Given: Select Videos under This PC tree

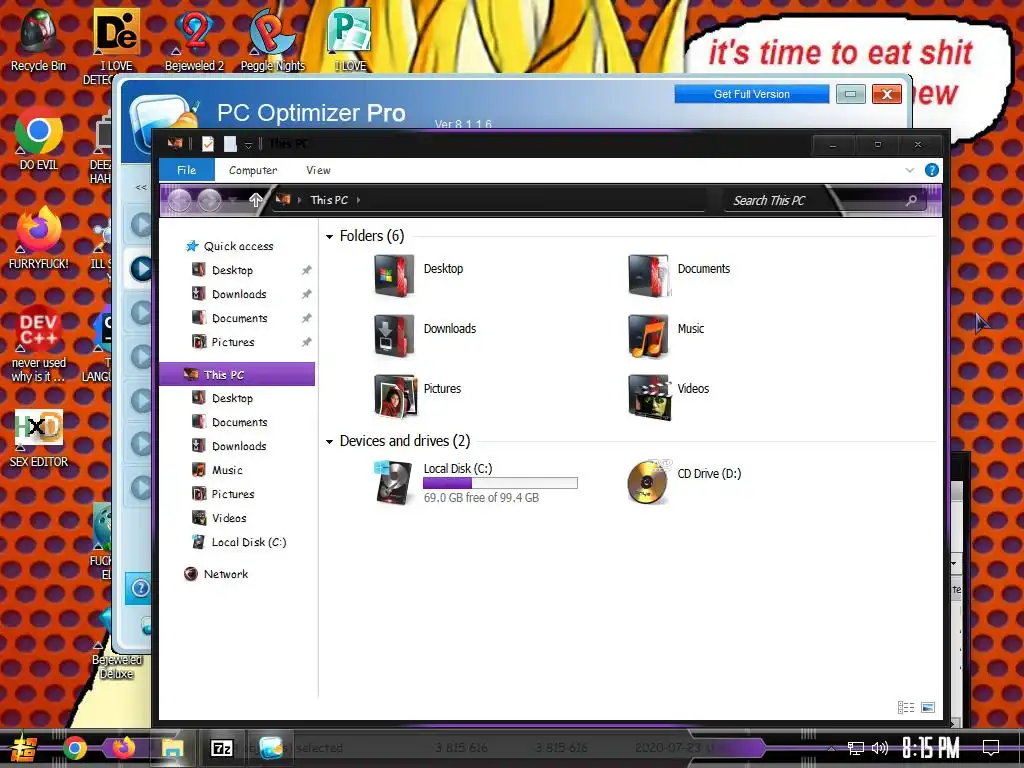Looking at the screenshot, I should (229, 519).
